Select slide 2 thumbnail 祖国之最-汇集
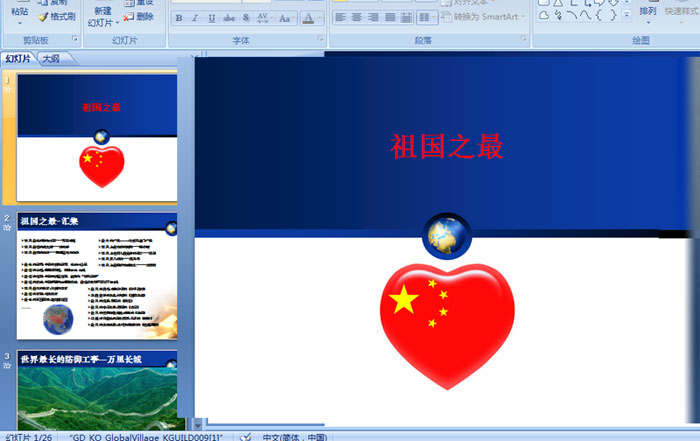The height and width of the screenshot is (441, 700). [x=97, y=276]
